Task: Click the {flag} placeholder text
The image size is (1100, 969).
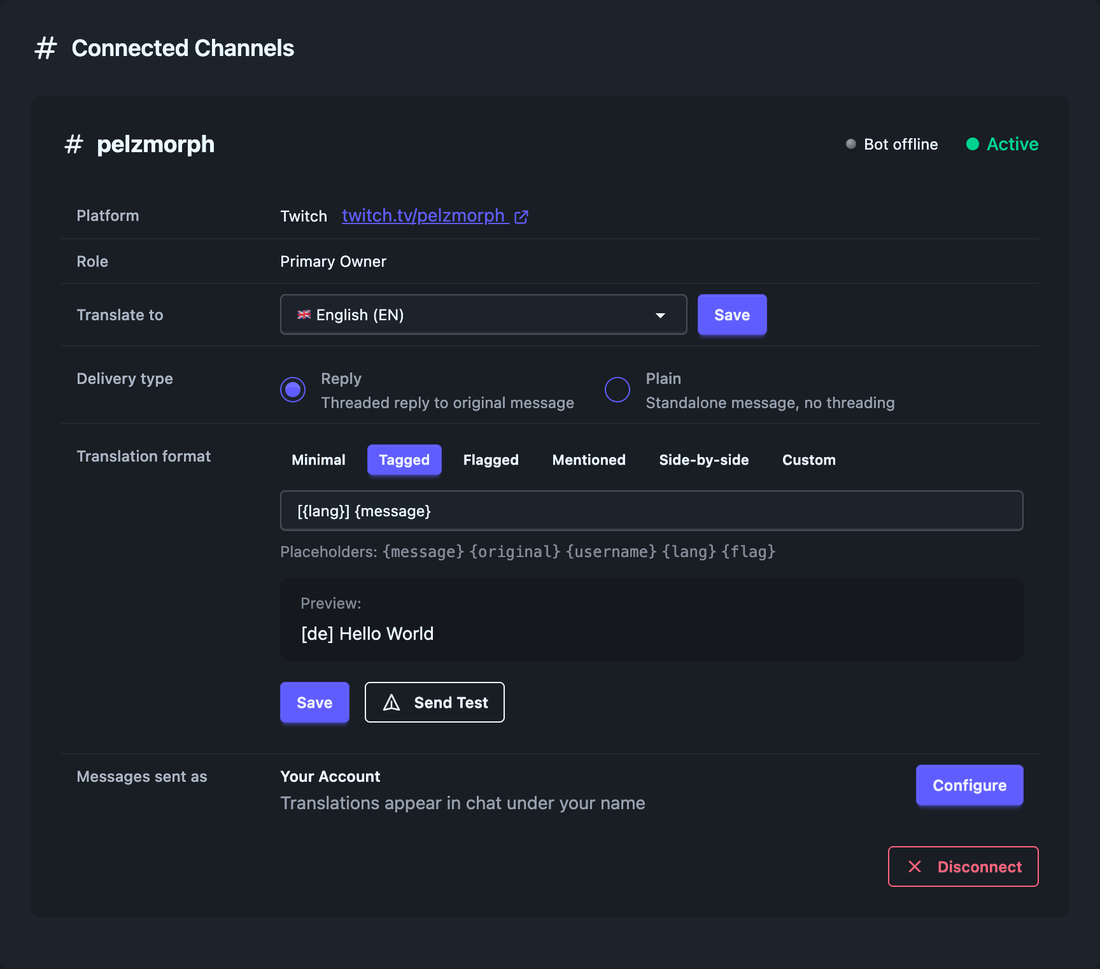Action: click(x=749, y=552)
